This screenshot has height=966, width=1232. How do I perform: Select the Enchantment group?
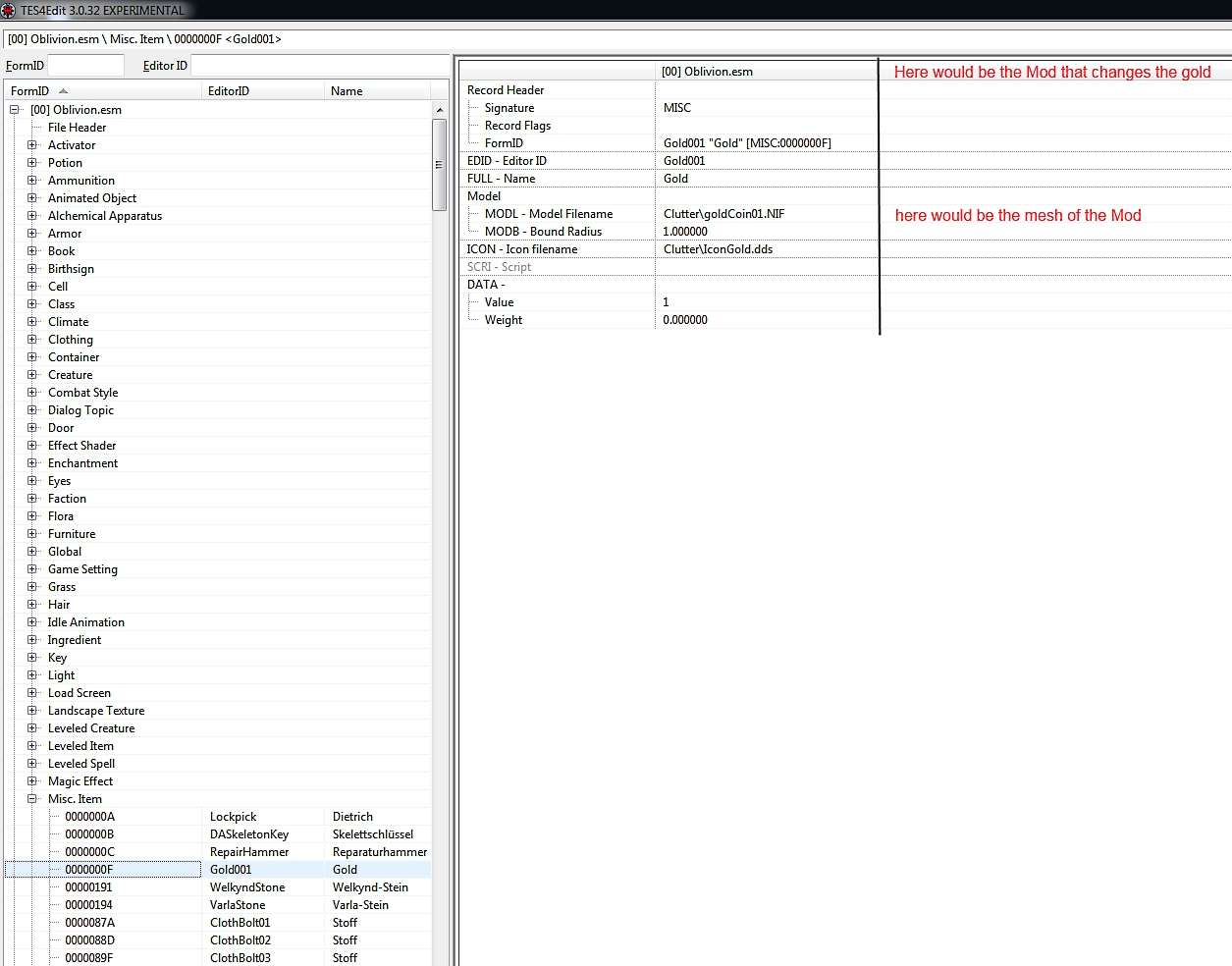pos(82,463)
